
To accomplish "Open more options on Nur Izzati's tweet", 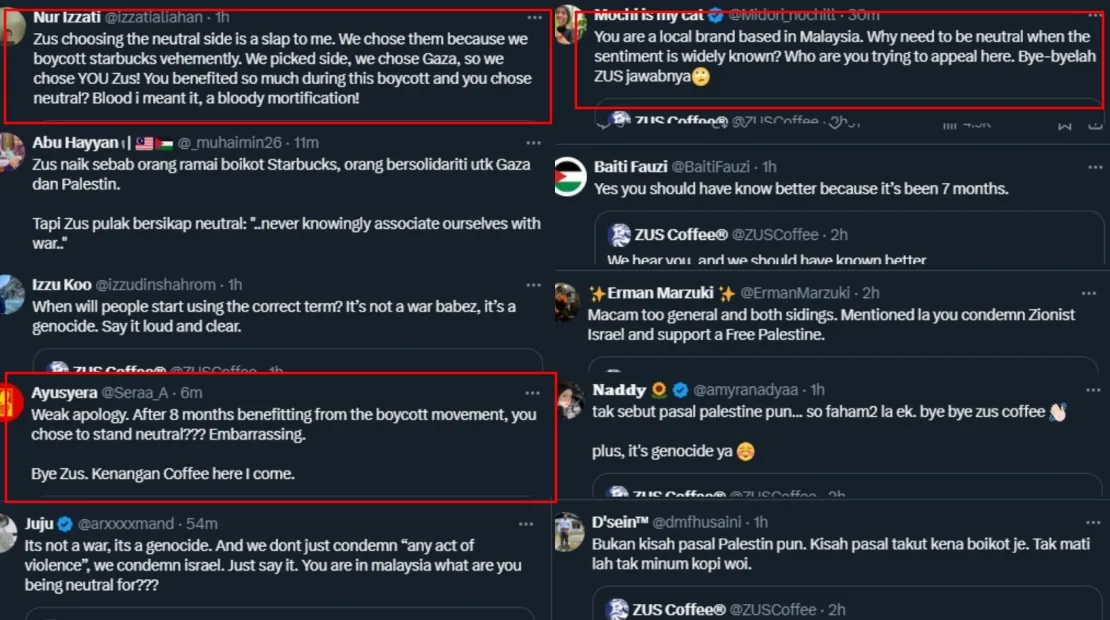I will click(x=536, y=18).
